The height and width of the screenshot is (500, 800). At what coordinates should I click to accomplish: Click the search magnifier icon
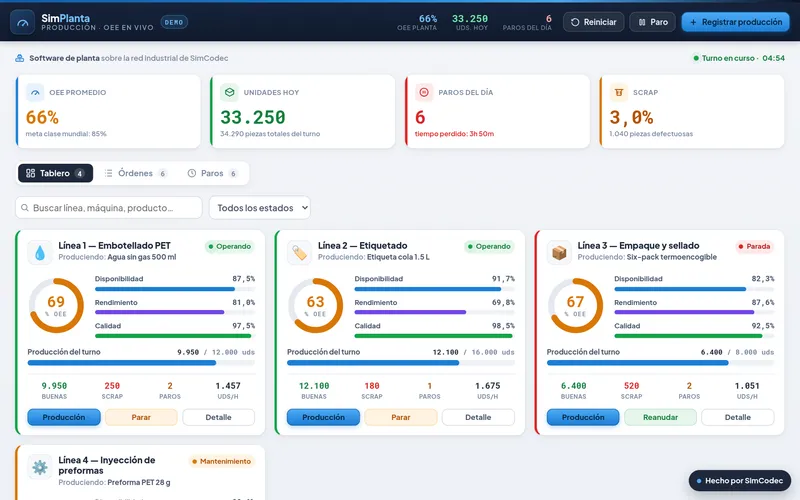coord(25,208)
